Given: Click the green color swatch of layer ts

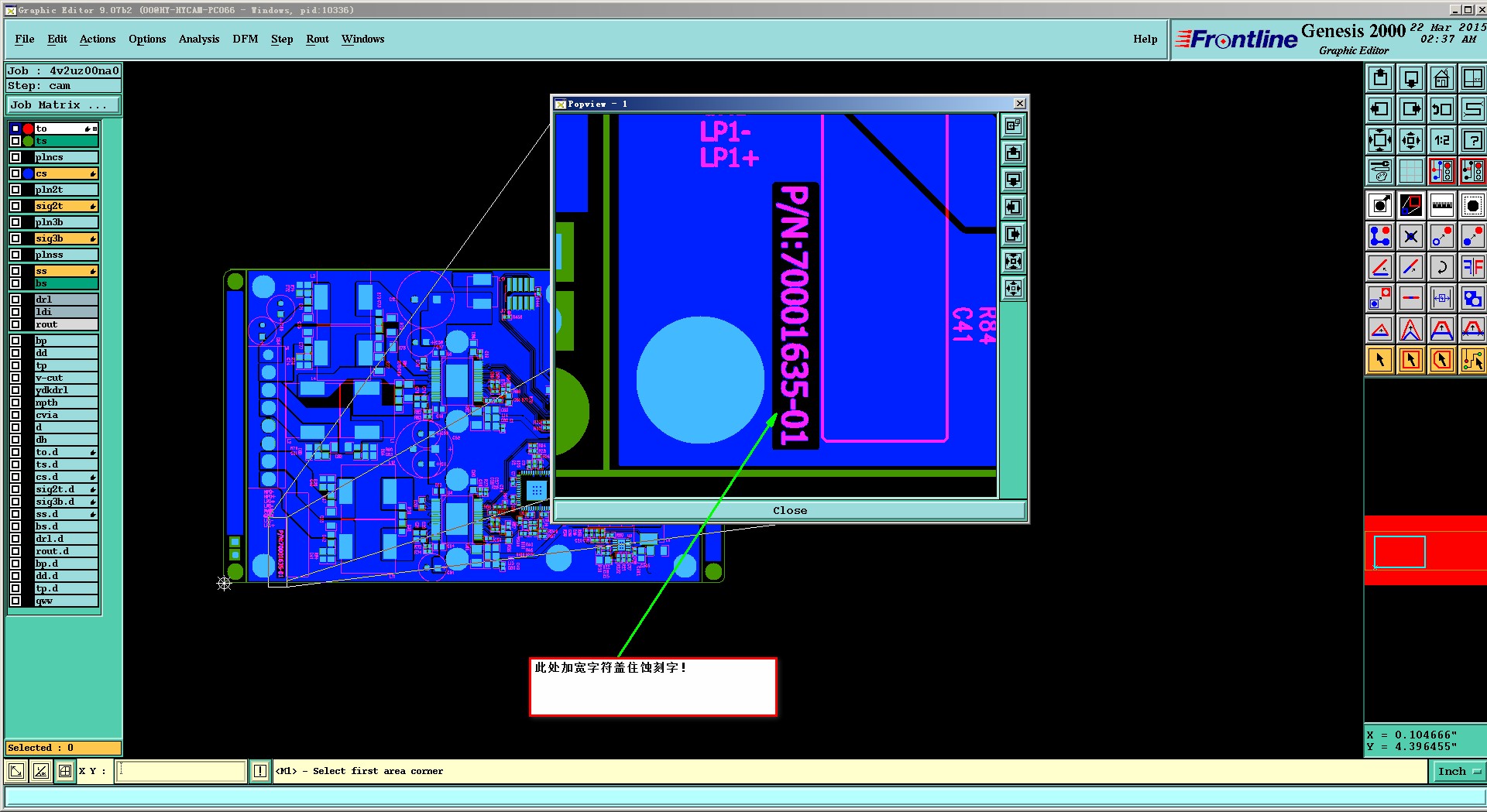Looking at the screenshot, I should [29, 141].
